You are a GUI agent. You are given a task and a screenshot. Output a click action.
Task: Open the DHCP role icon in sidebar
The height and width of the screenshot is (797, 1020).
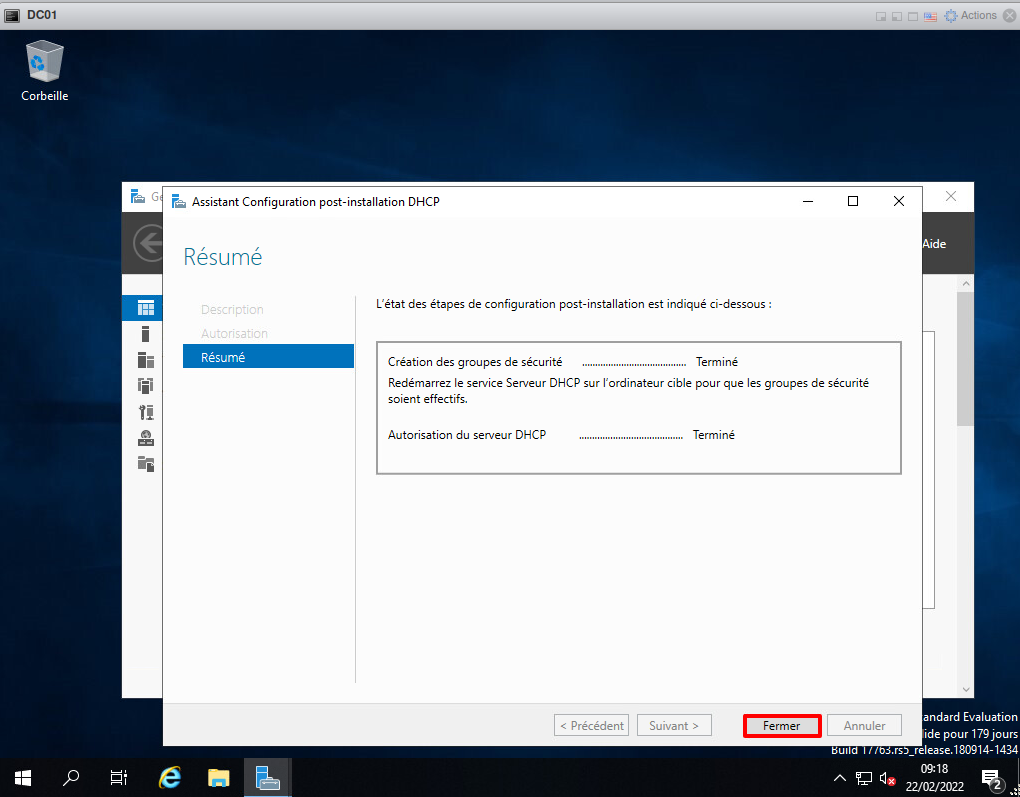tap(146, 412)
